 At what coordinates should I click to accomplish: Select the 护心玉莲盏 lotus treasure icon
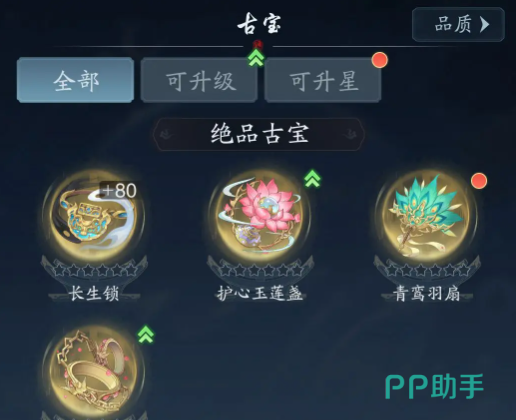(x=260, y=216)
